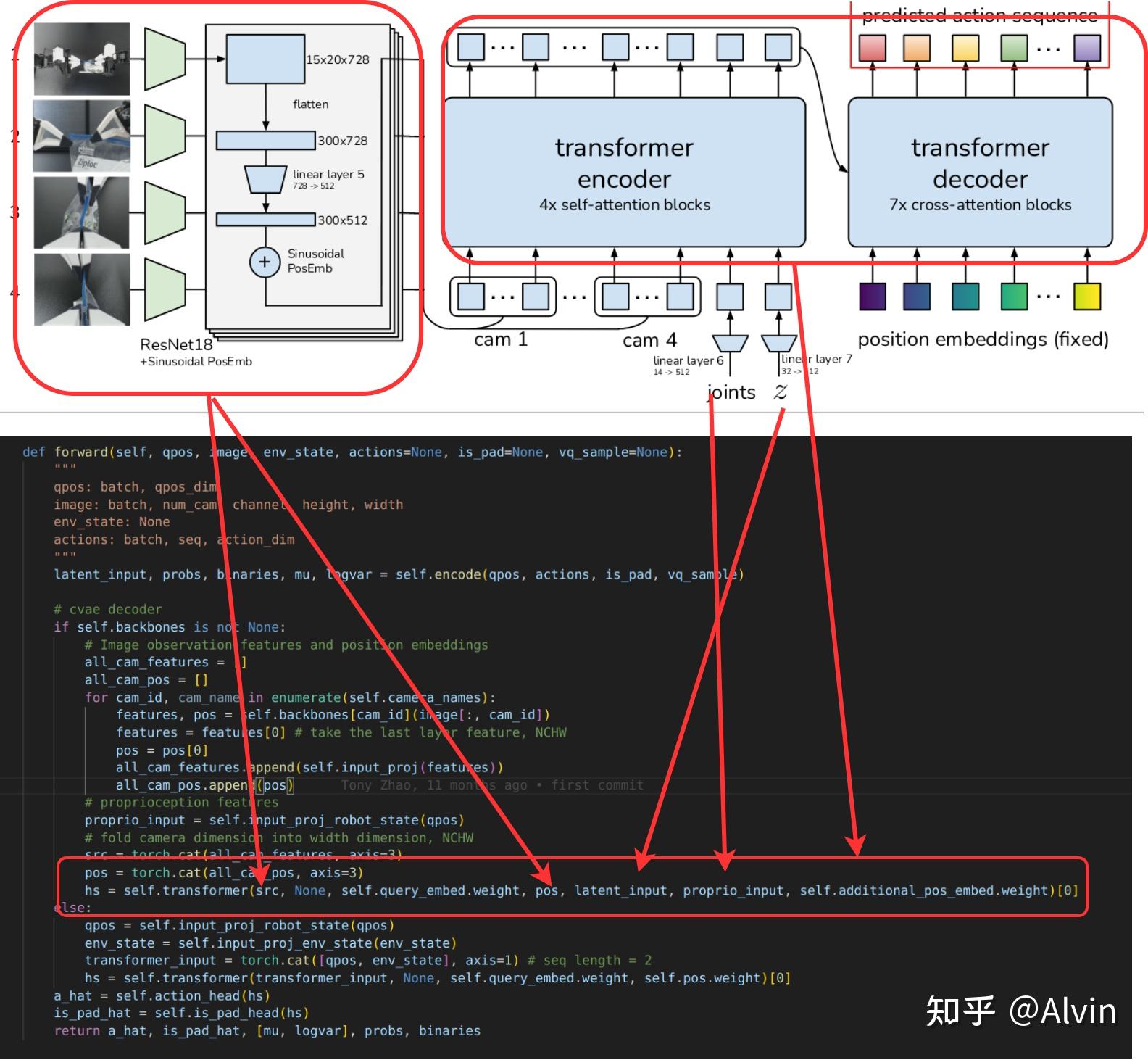Viewport: 1148px width, 1060px height.
Task: Click the linear layer 7 trapezoid above z
Action: 779,343
